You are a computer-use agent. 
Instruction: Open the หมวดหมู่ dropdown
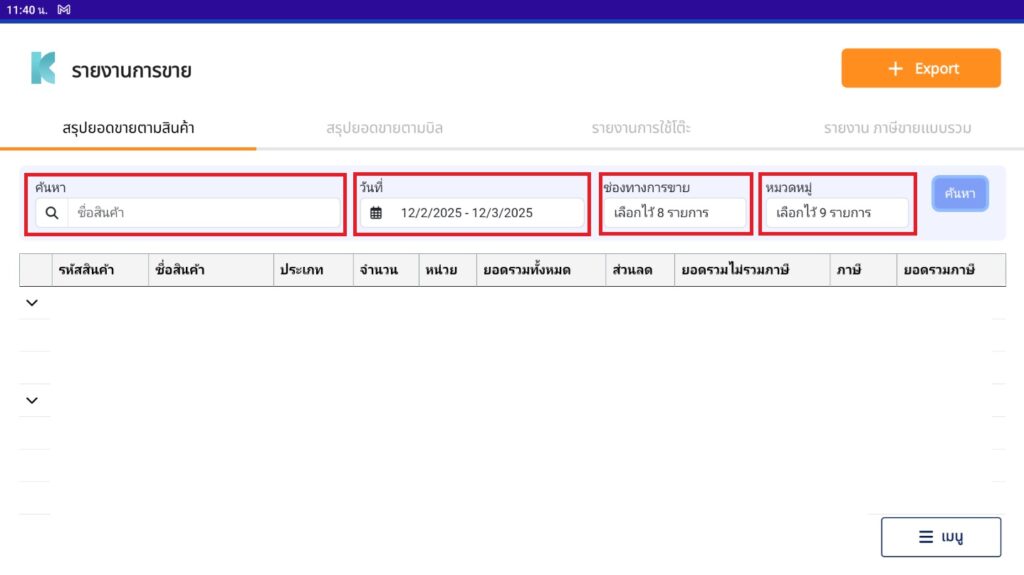click(x=836, y=213)
